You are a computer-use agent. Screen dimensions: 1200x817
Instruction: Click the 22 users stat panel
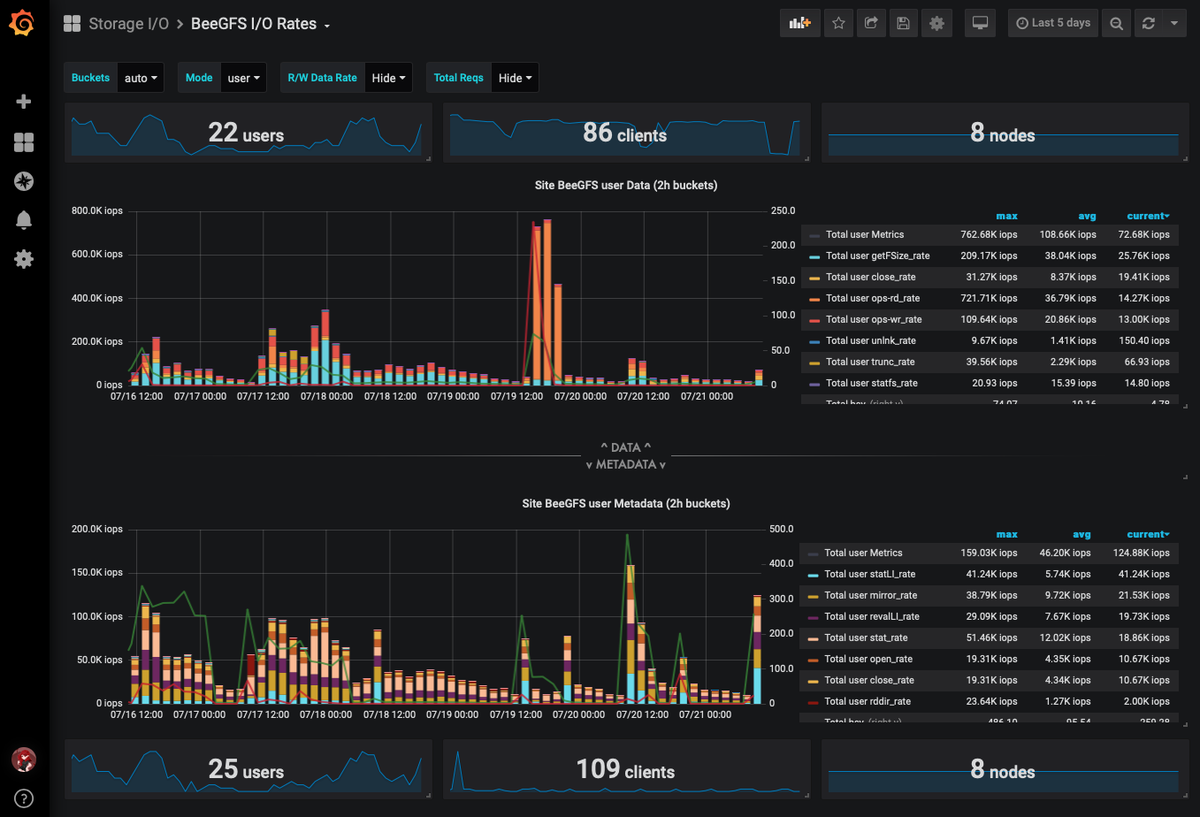click(x=248, y=132)
